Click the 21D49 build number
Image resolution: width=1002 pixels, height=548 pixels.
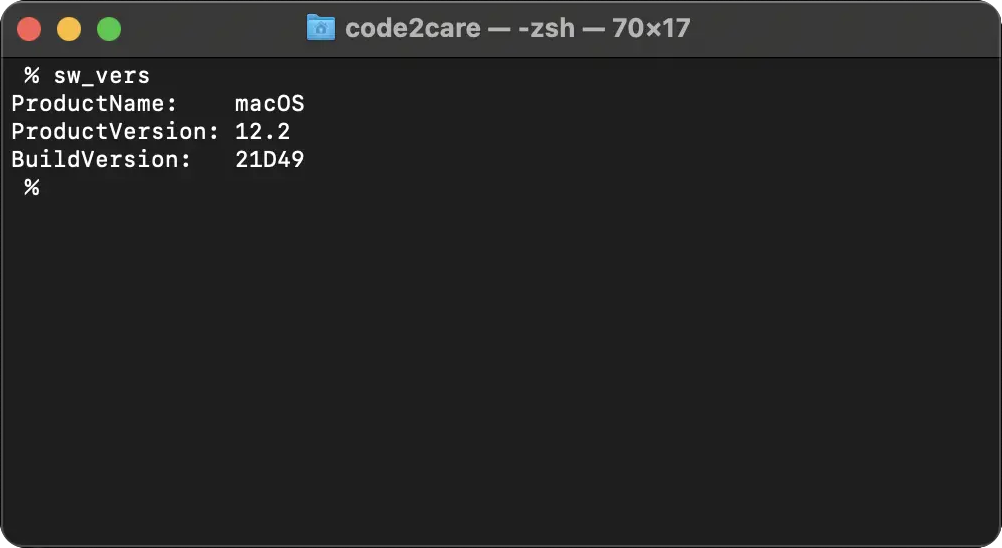click(x=269, y=160)
